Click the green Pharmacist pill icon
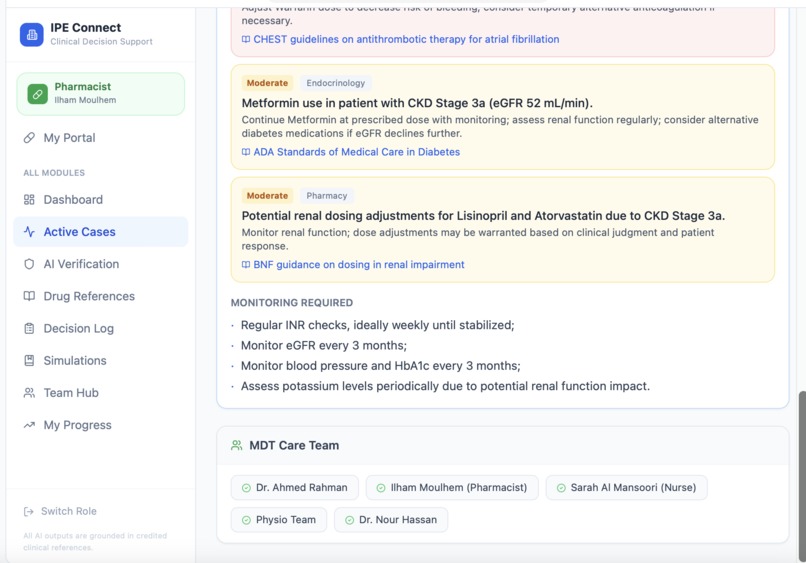806x563 pixels. [38, 94]
